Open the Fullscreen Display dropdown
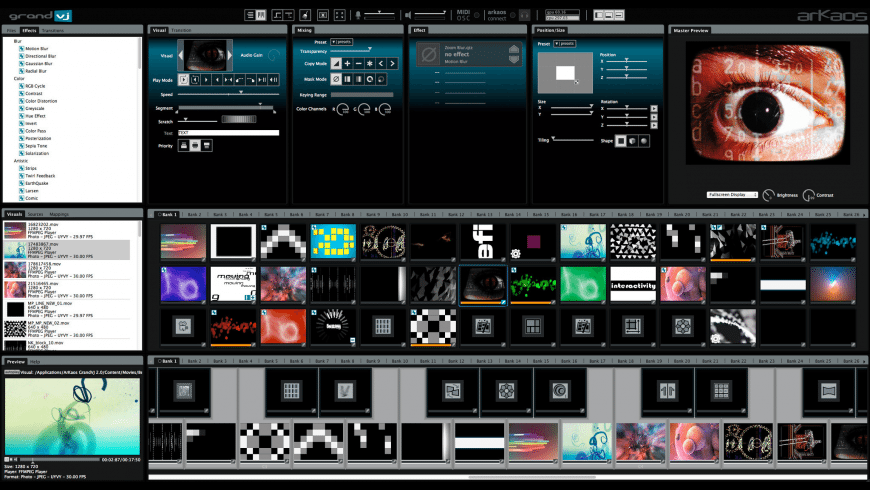The height and width of the screenshot is (490, 870). click(732, 195)
